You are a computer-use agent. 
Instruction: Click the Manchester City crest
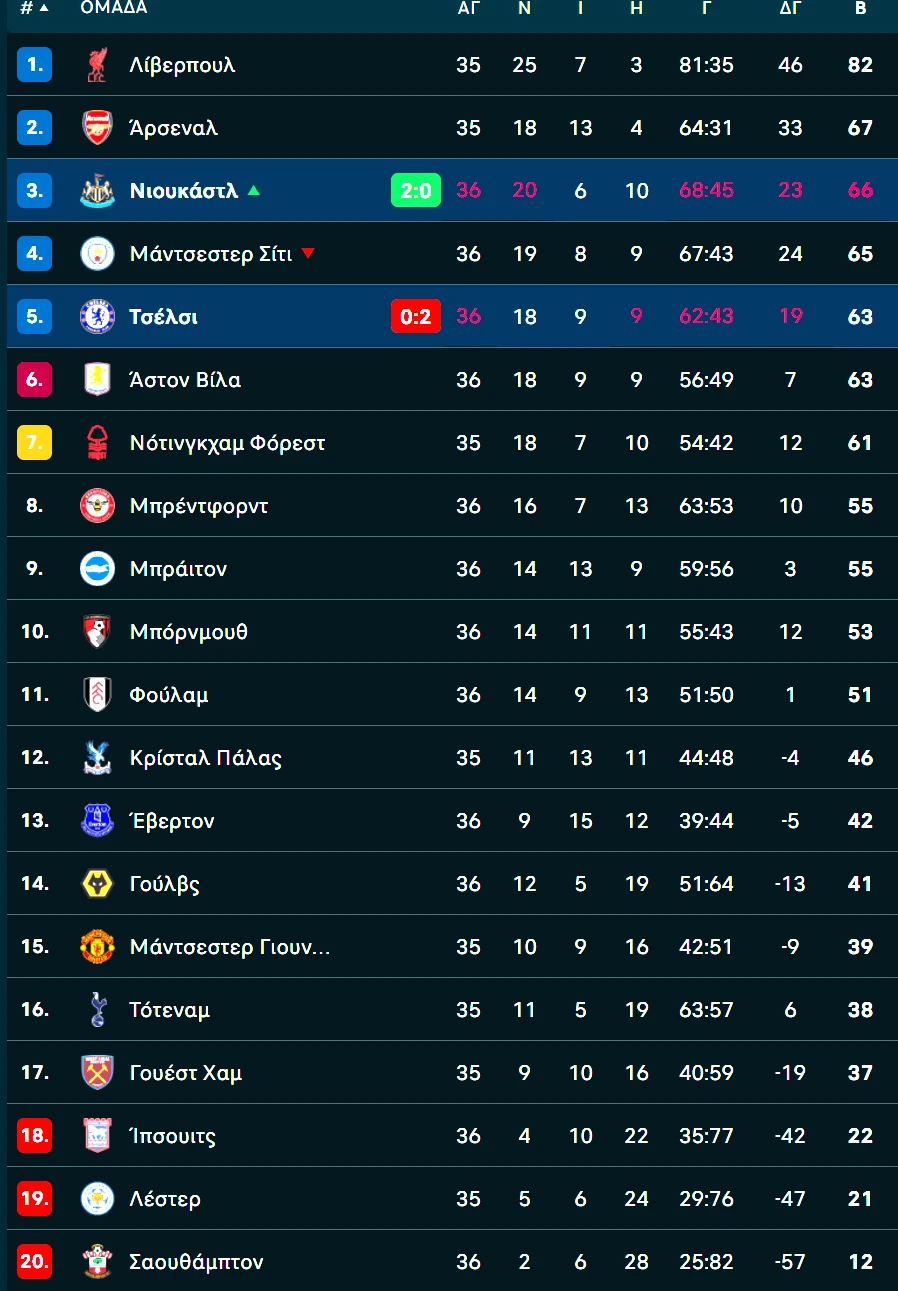[97, 254]
